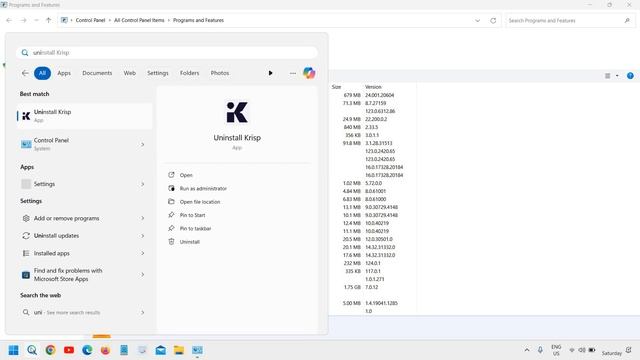Image resolution: width=640 pixels, height=360 pixels.
Task: Click the Control Panel breadcrumb
Action: coord(90,20)
